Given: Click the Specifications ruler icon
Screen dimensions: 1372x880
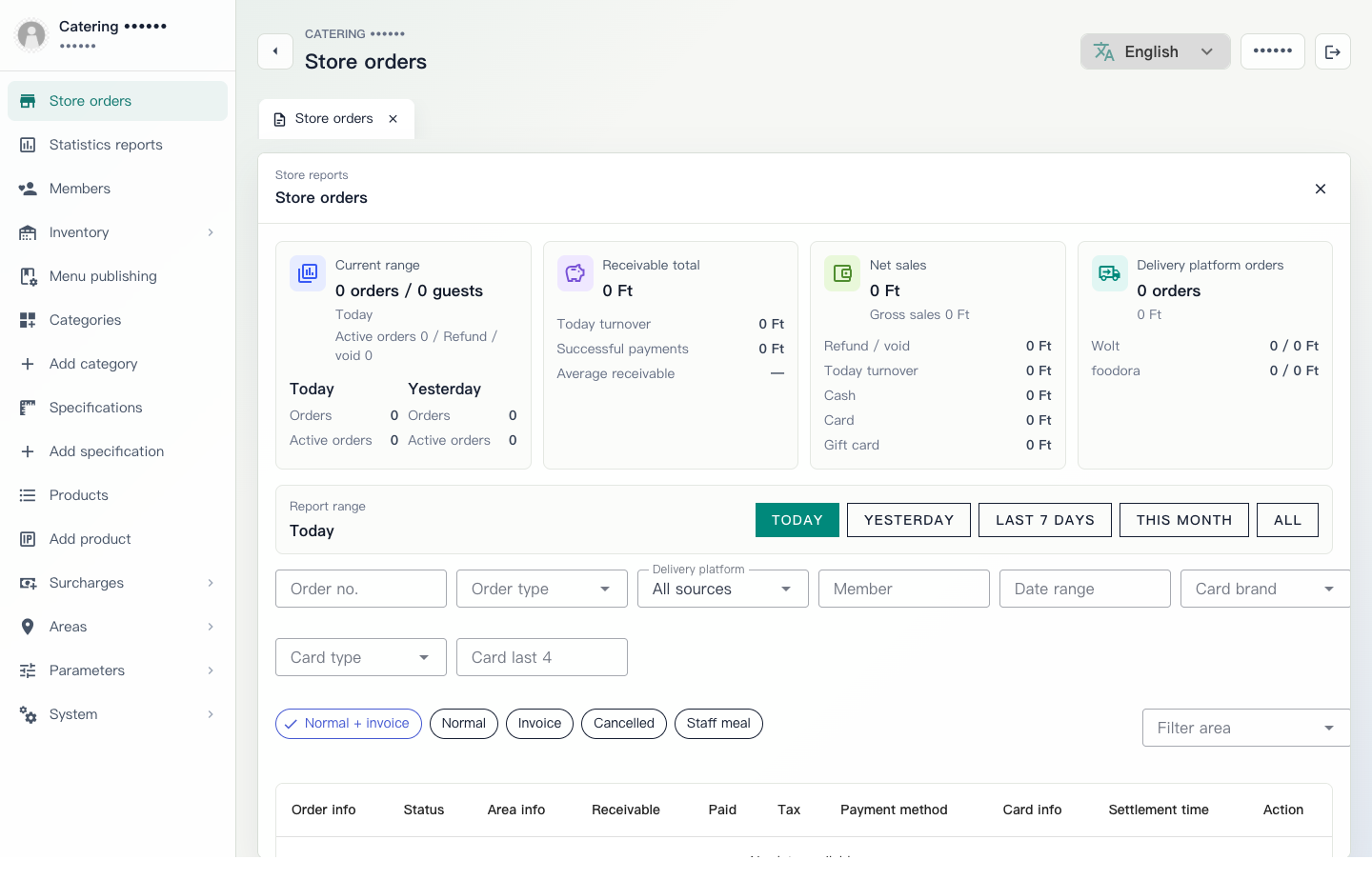Looking at the screenshot, I should pos(28,408).
